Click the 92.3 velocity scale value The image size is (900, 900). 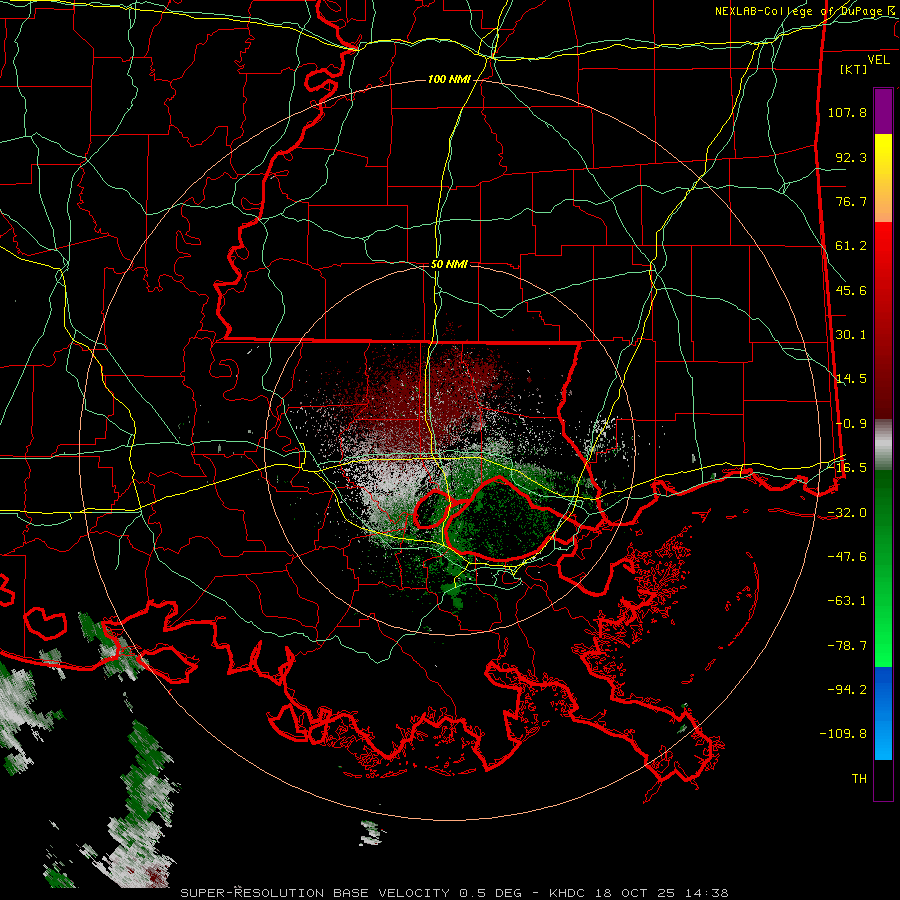click(x=851, y=157)
